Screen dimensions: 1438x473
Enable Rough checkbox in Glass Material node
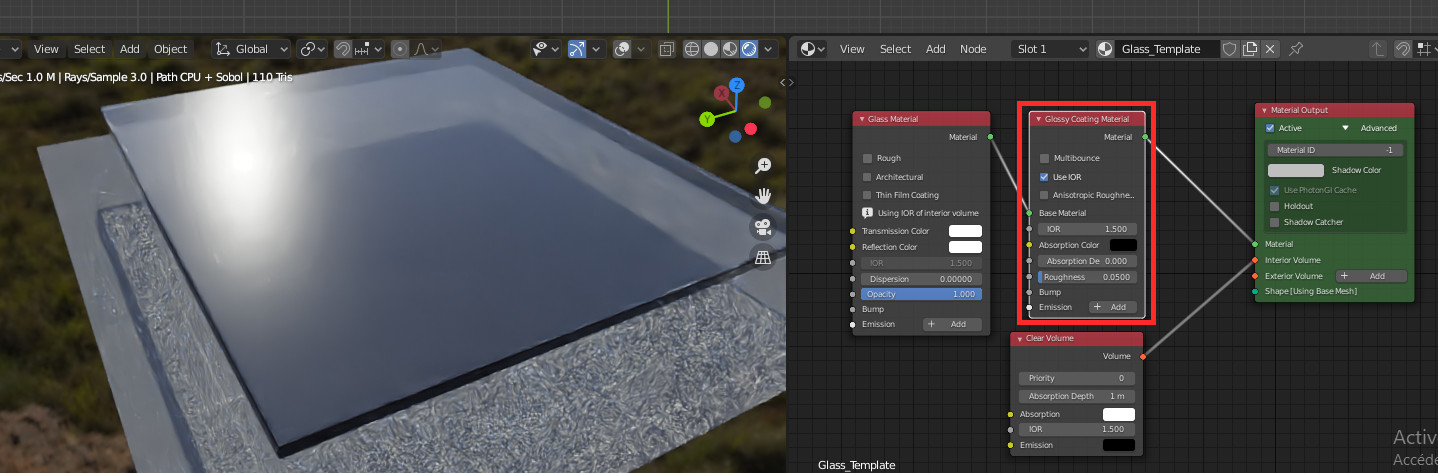point(867,158)
